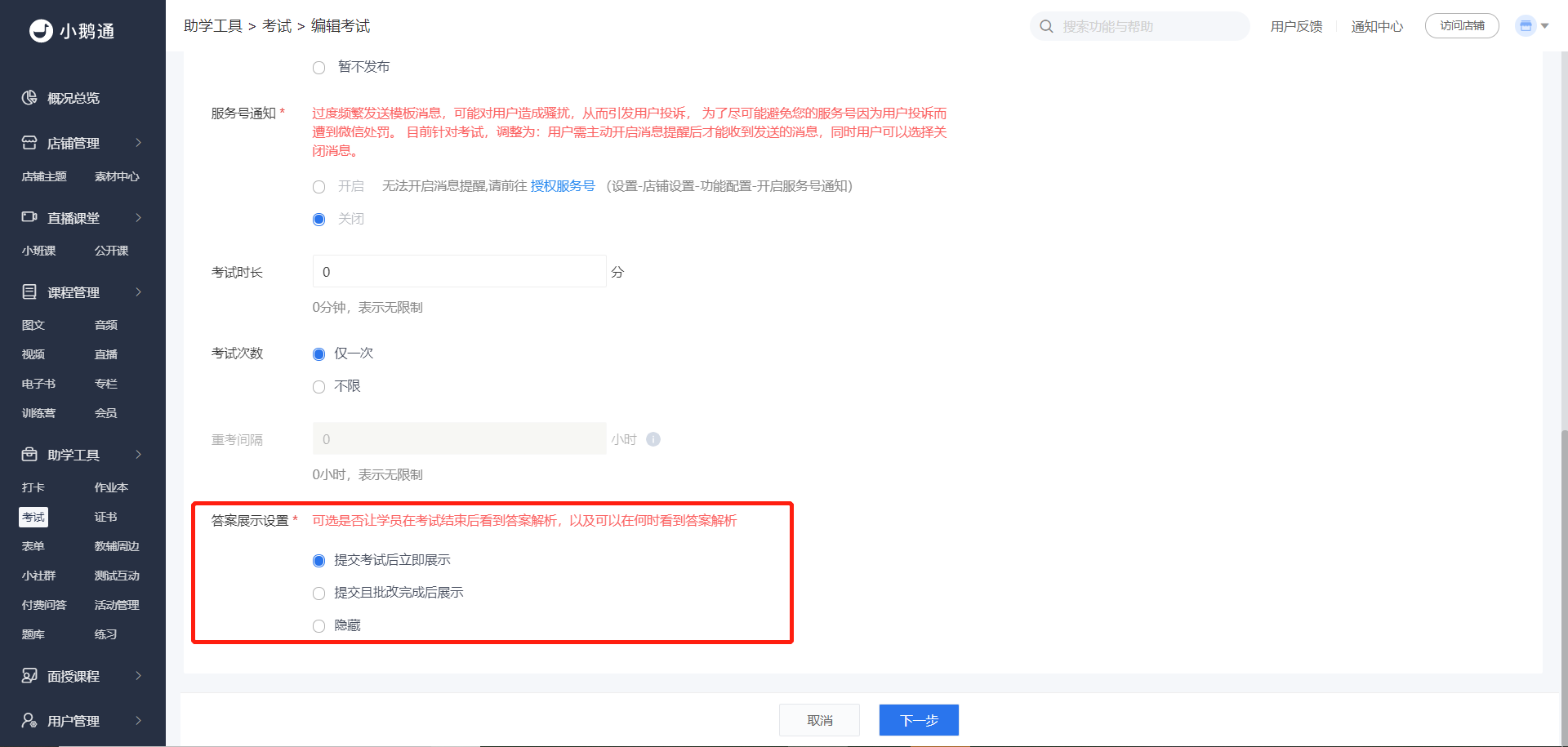1568x747 pixels.
Task: Open the 授权服务号 link
Action: 563,186
